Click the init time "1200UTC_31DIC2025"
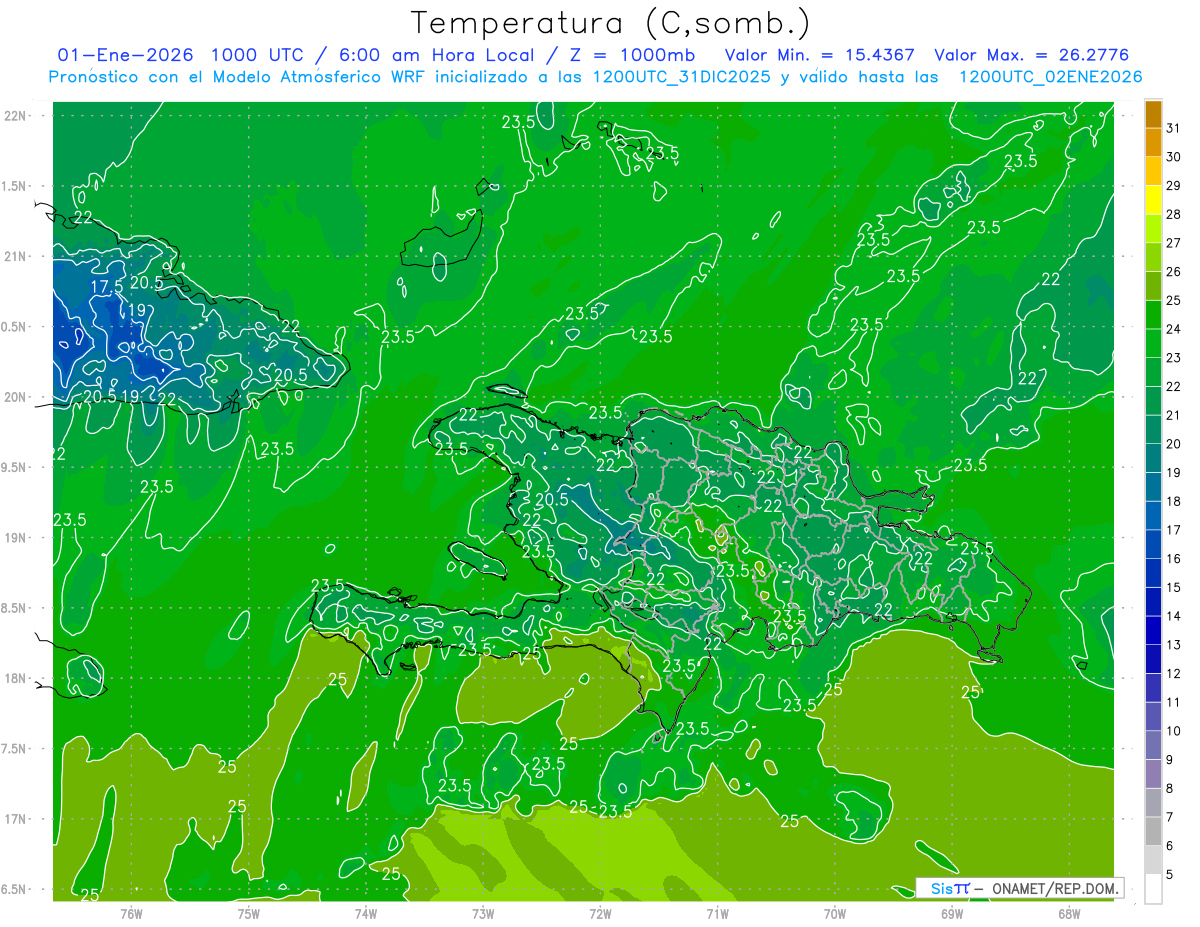 click(682, 77)
